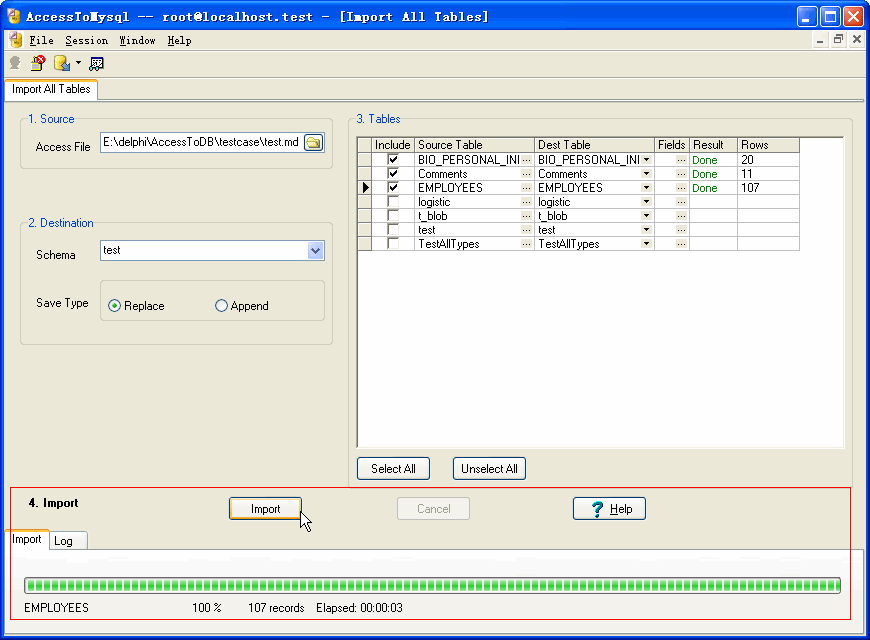Open the Session menu
870x640 pixels.
pos(87,41)
